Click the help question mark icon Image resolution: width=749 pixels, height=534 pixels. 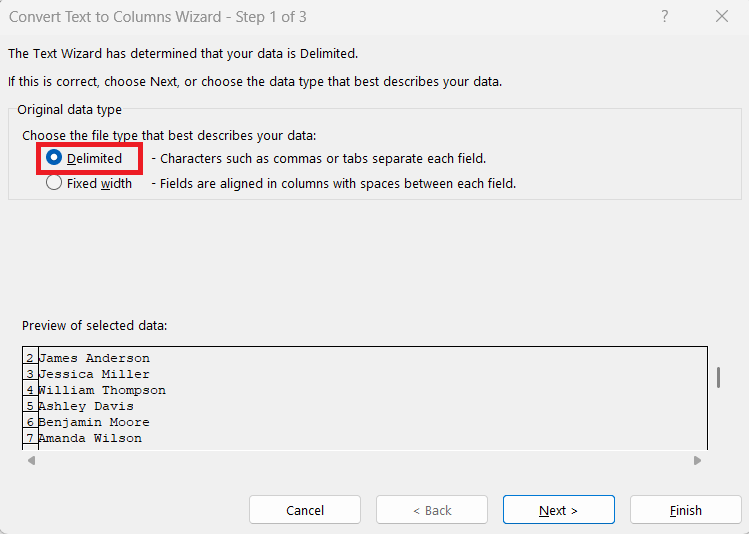click(664, 17)
